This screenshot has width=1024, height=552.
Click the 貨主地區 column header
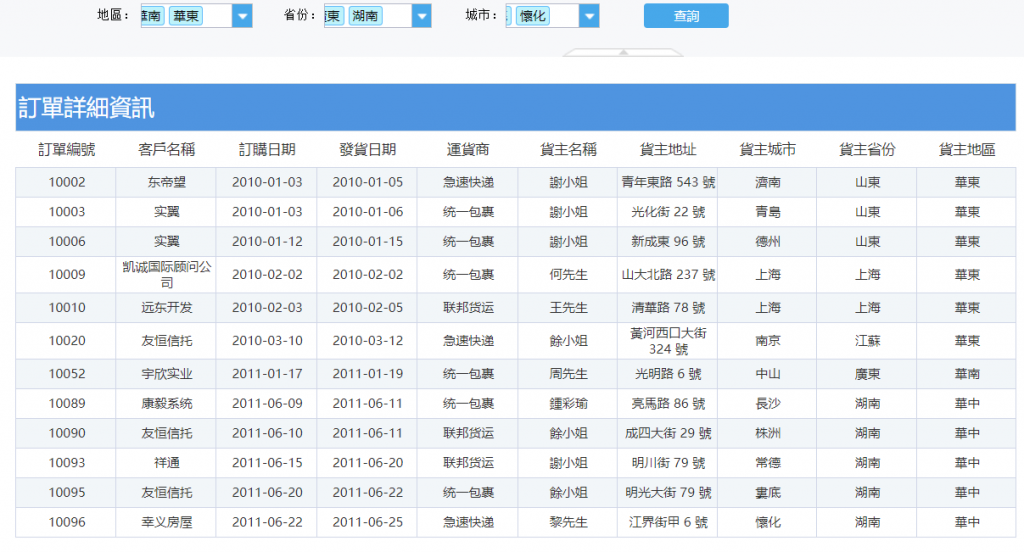[x=967, y=150]
